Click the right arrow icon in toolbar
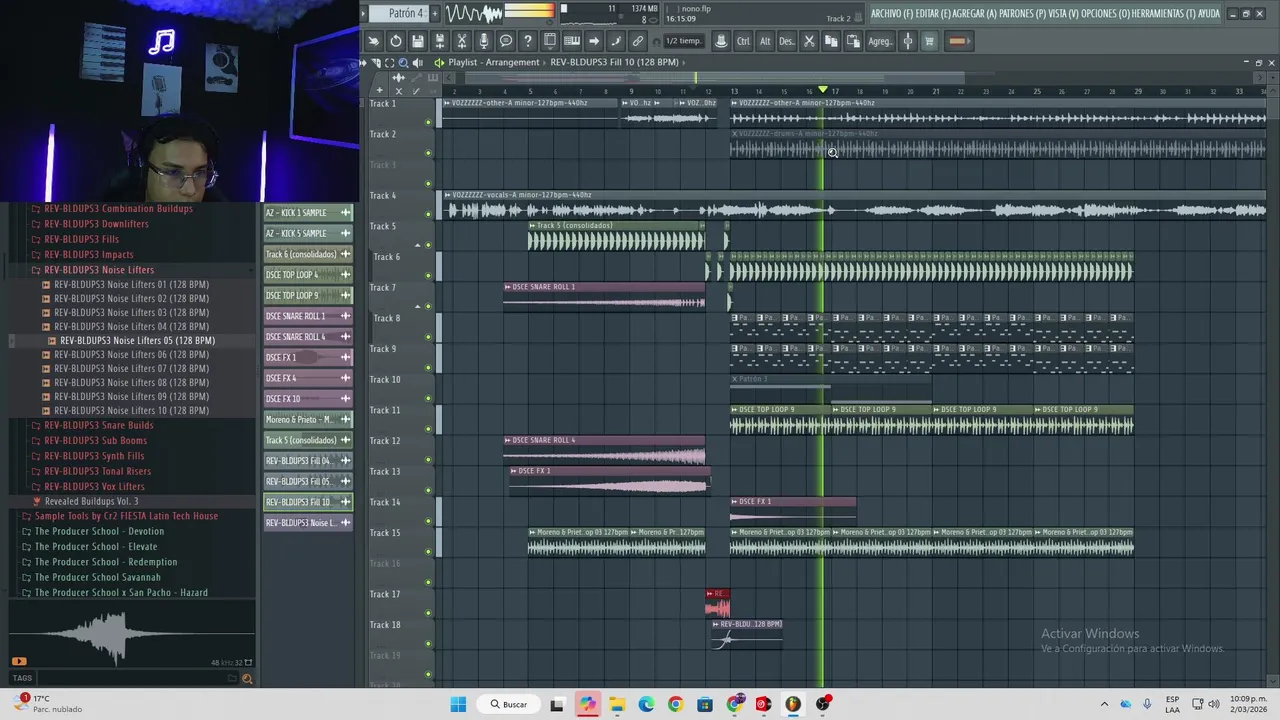 (x=594, y=41)
